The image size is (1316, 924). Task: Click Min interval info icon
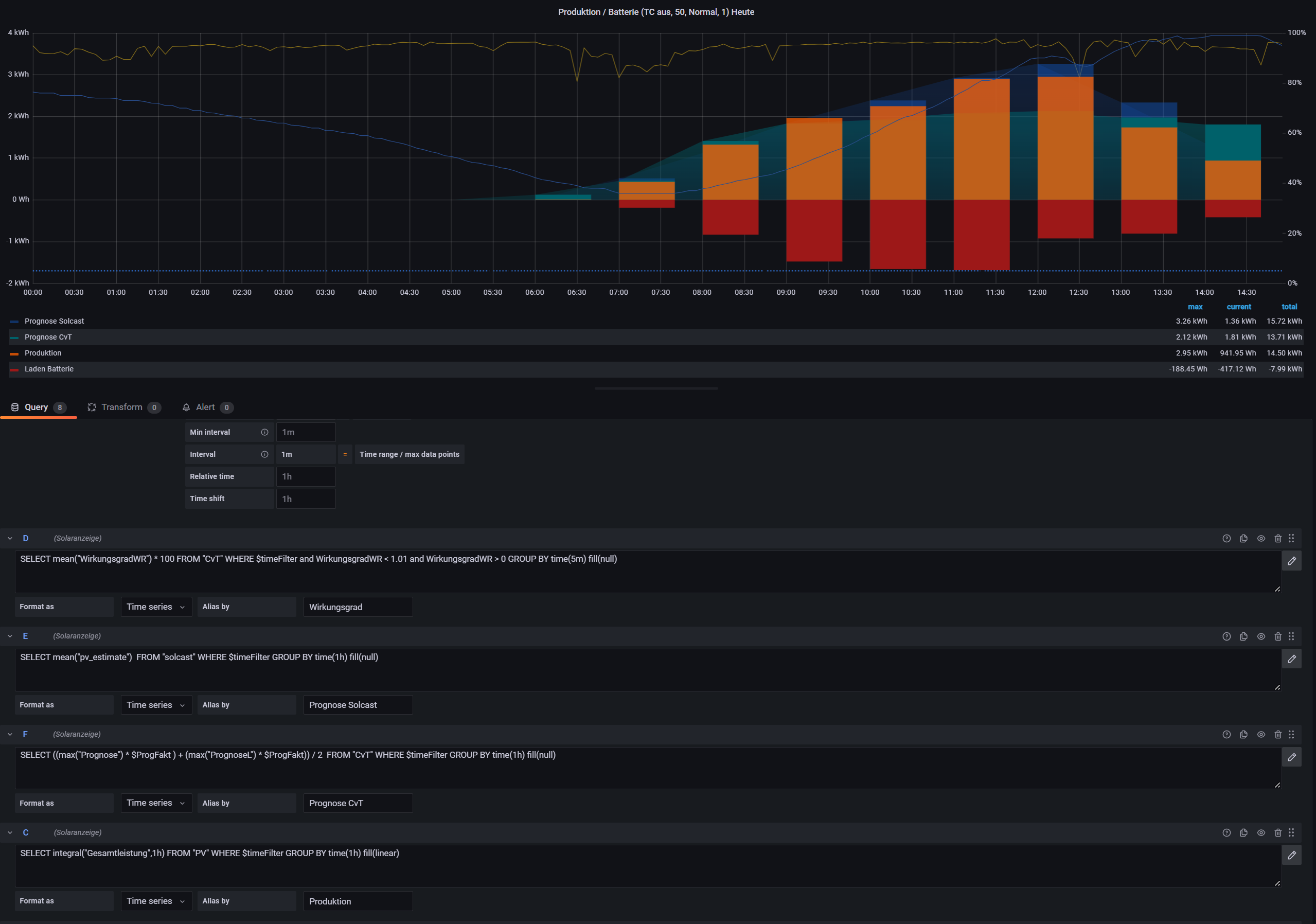264,432
